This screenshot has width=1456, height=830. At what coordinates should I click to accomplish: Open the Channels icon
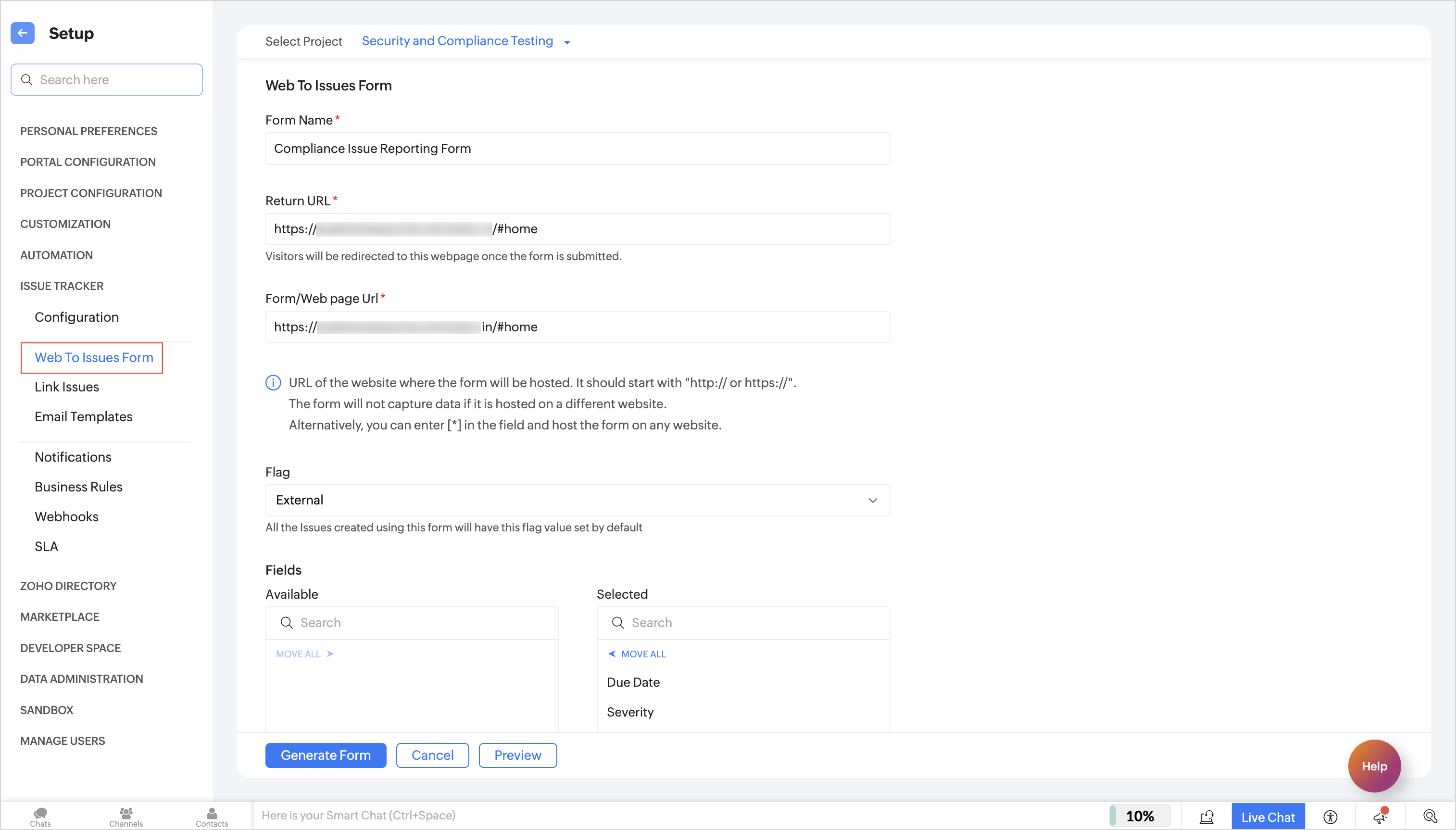pos(126,816)
